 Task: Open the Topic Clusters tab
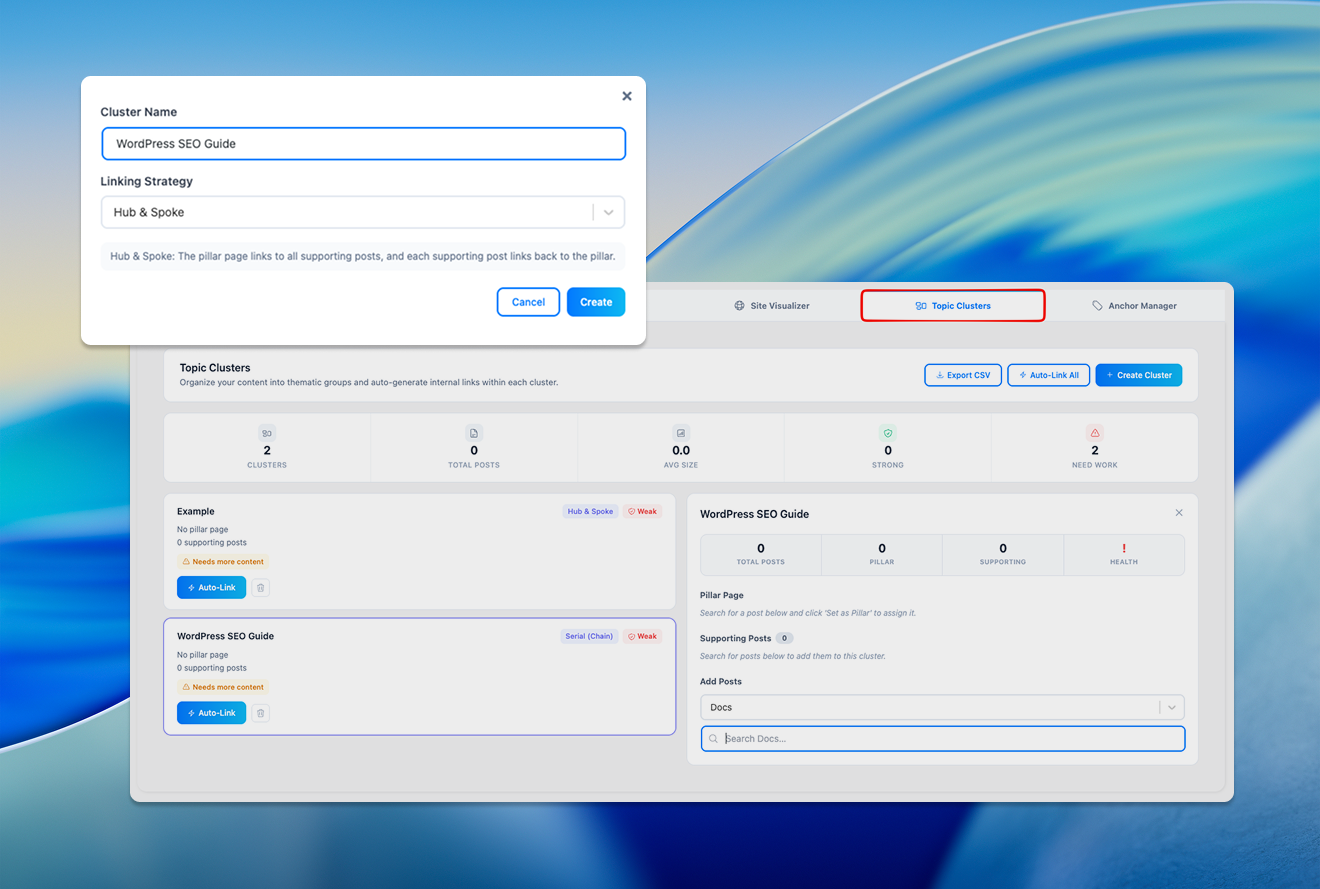[x=953, y=306]
